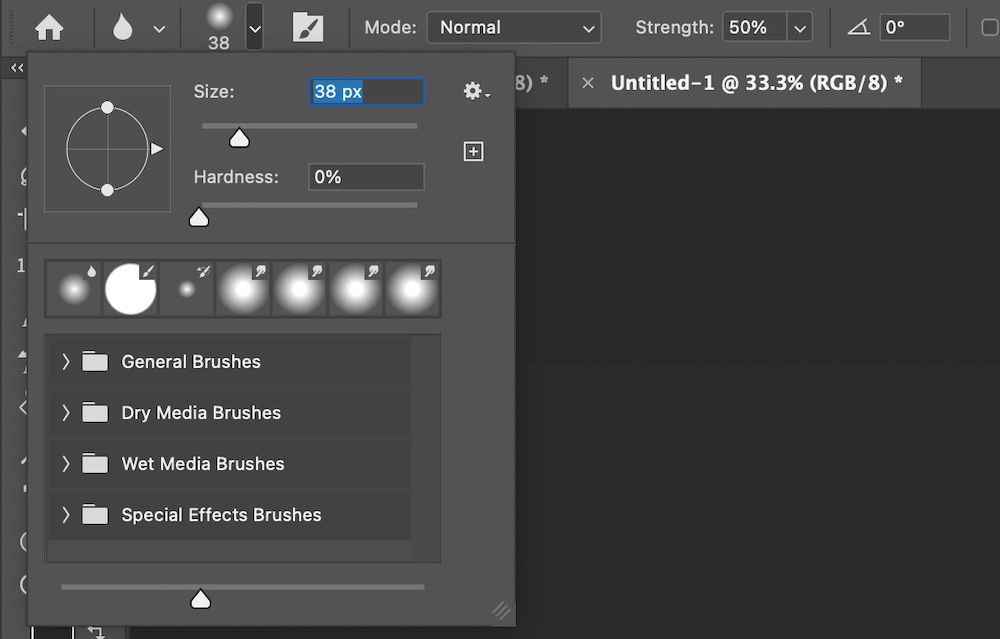Switch to the Untitled-1 document tab
The image size is (1000, 639).
(756, 83)
